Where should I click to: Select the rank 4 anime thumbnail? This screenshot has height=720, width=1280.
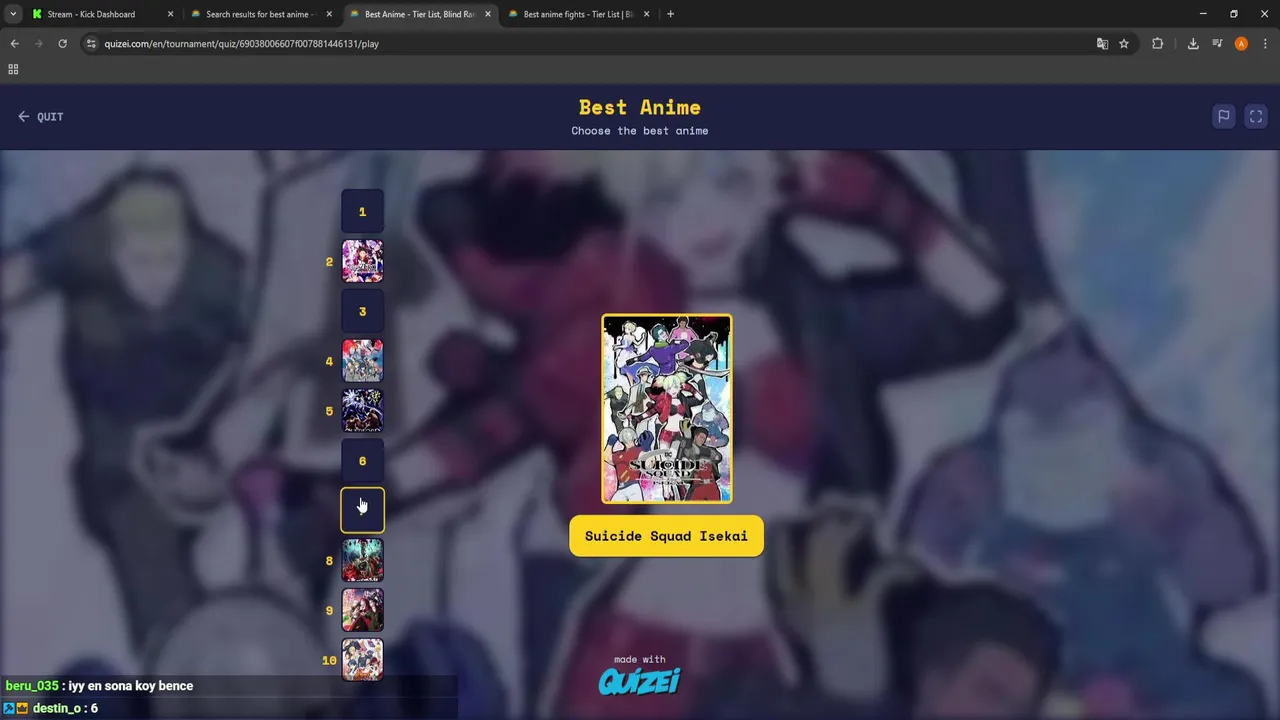[x=362, y=361]
